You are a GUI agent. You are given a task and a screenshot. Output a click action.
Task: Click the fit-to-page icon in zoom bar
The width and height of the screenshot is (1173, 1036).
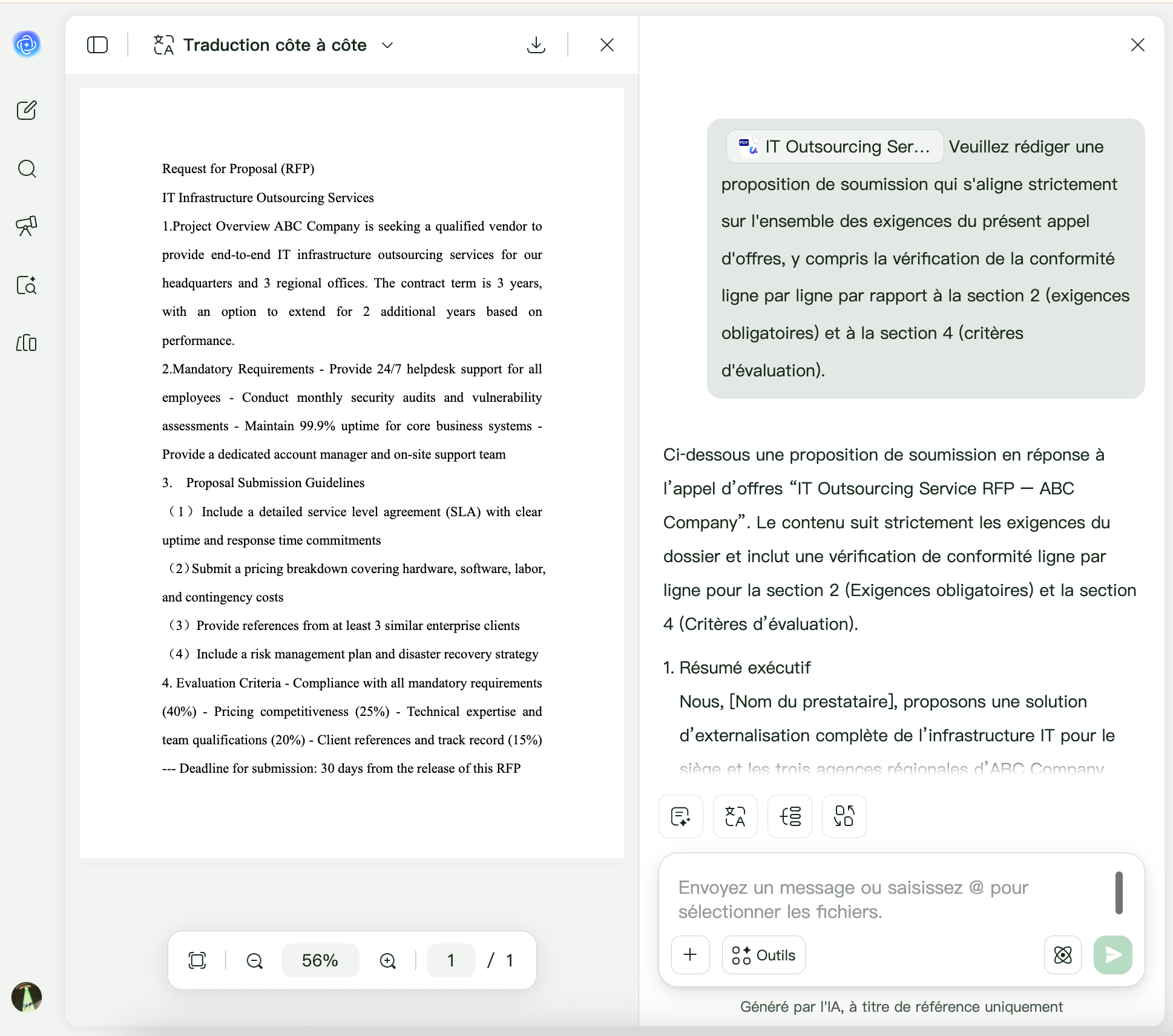click(197, 960)
